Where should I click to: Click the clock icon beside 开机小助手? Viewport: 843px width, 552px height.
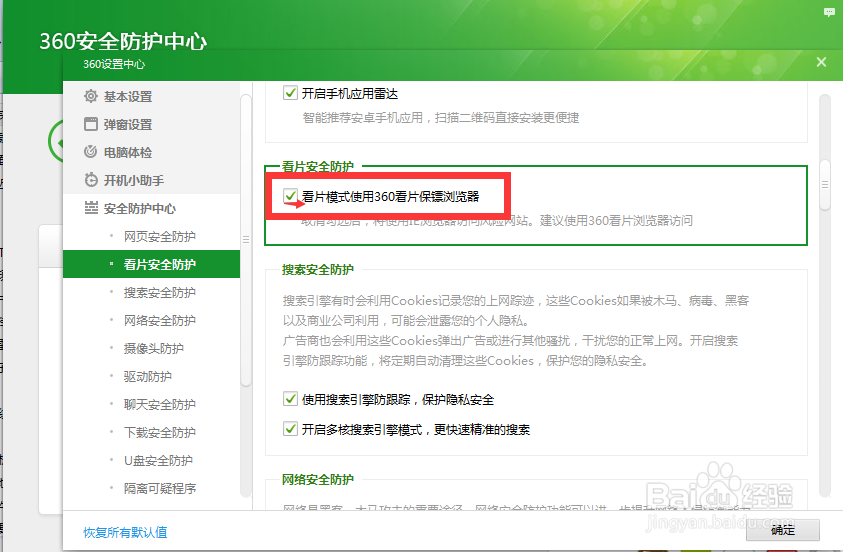pos(91,180)
